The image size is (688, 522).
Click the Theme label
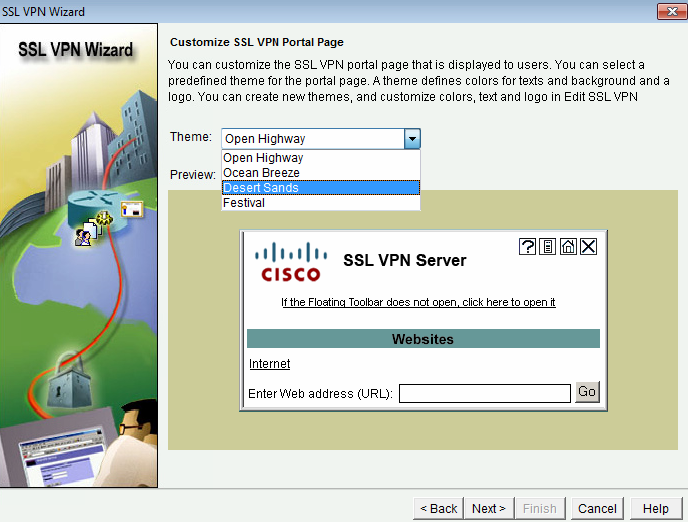[191, 137]
